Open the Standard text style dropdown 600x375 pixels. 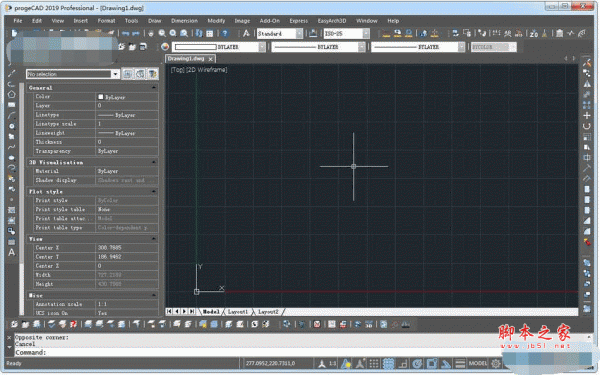coord(280,34)
